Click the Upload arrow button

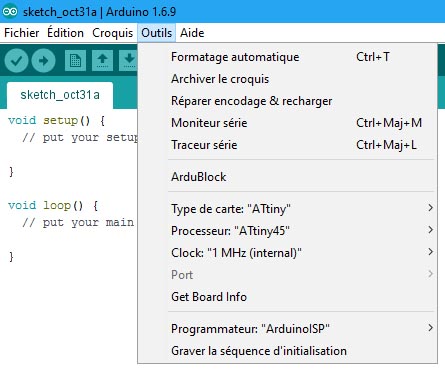coord(43,60)
